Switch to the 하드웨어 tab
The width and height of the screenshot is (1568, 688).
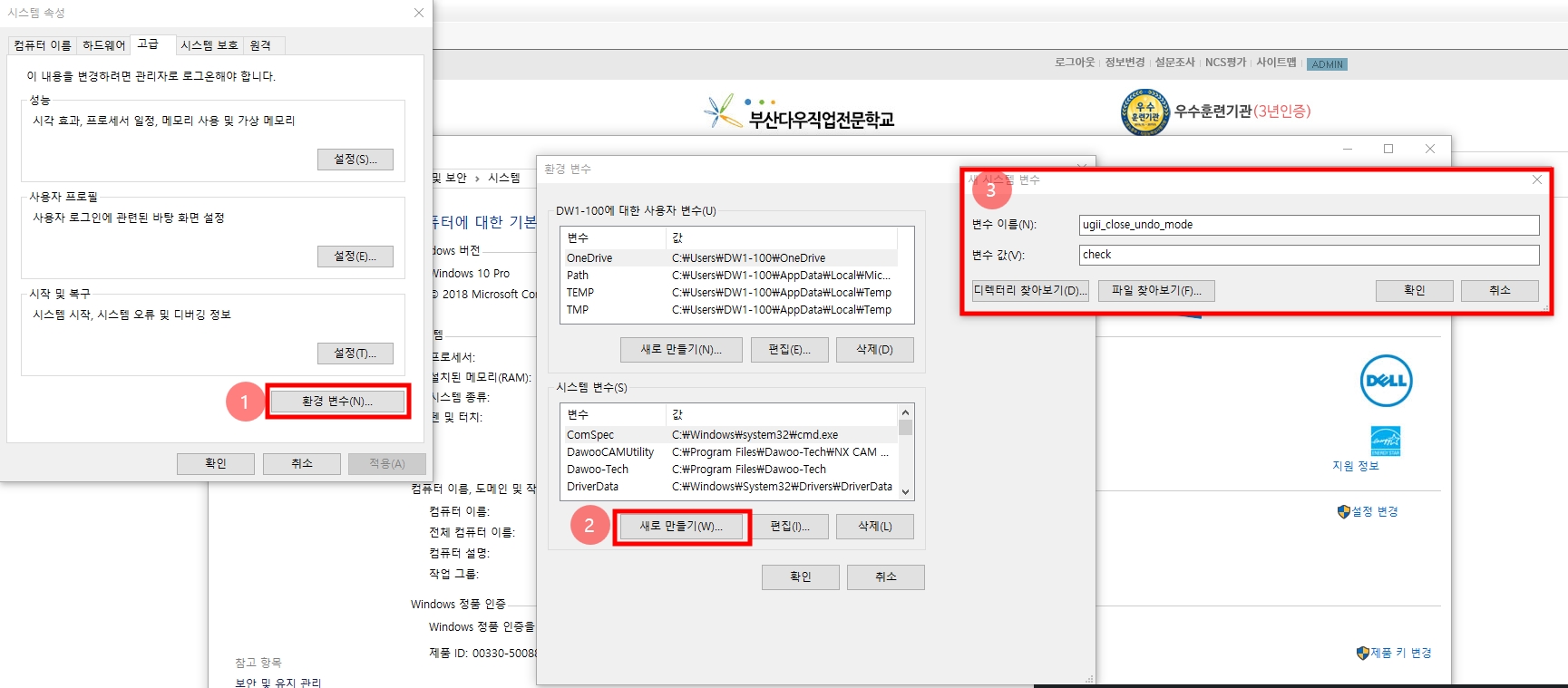(x=103, y=45)
